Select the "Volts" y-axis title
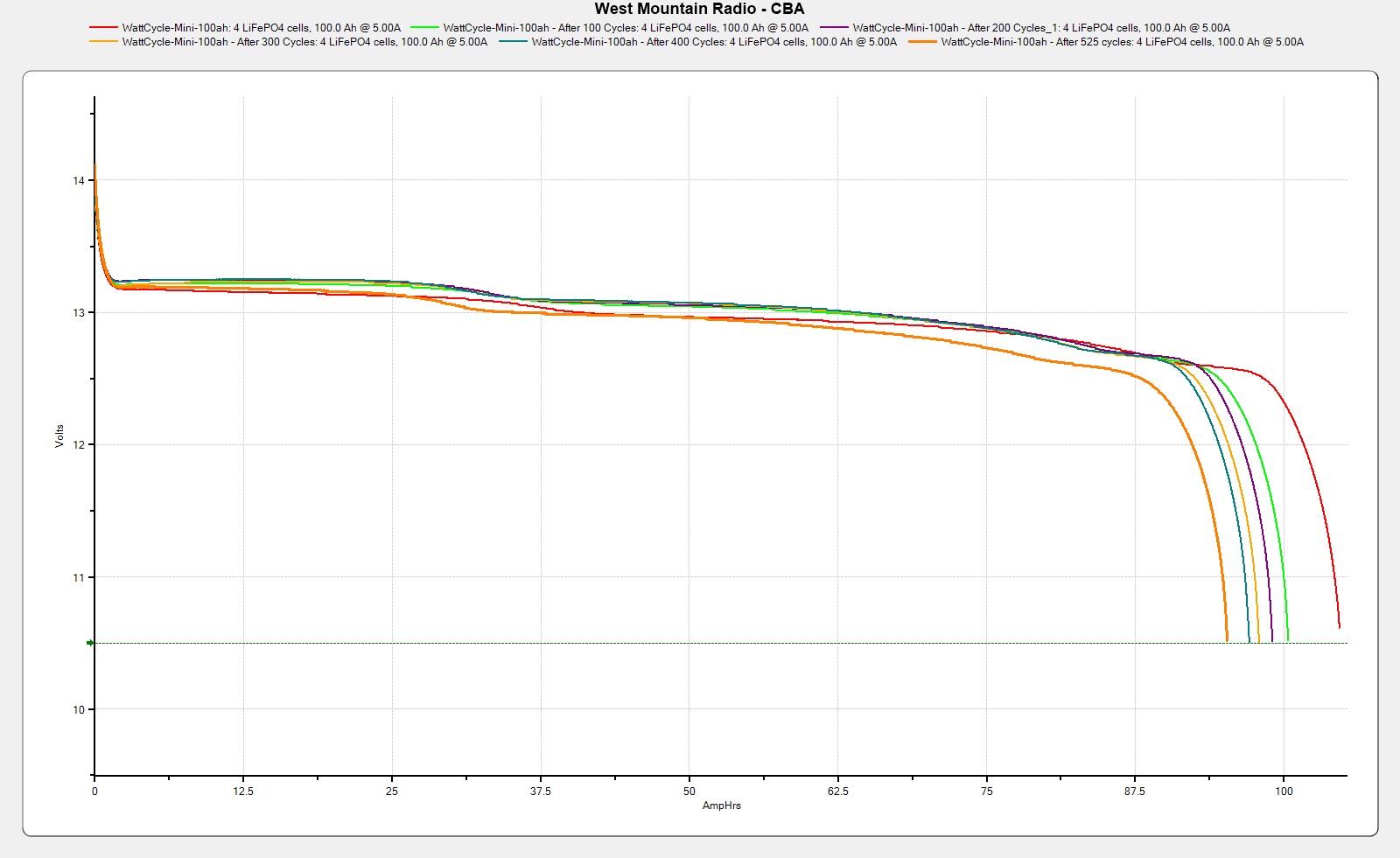The width and height of the screenshot is (1400, 858). click(59, 436)
